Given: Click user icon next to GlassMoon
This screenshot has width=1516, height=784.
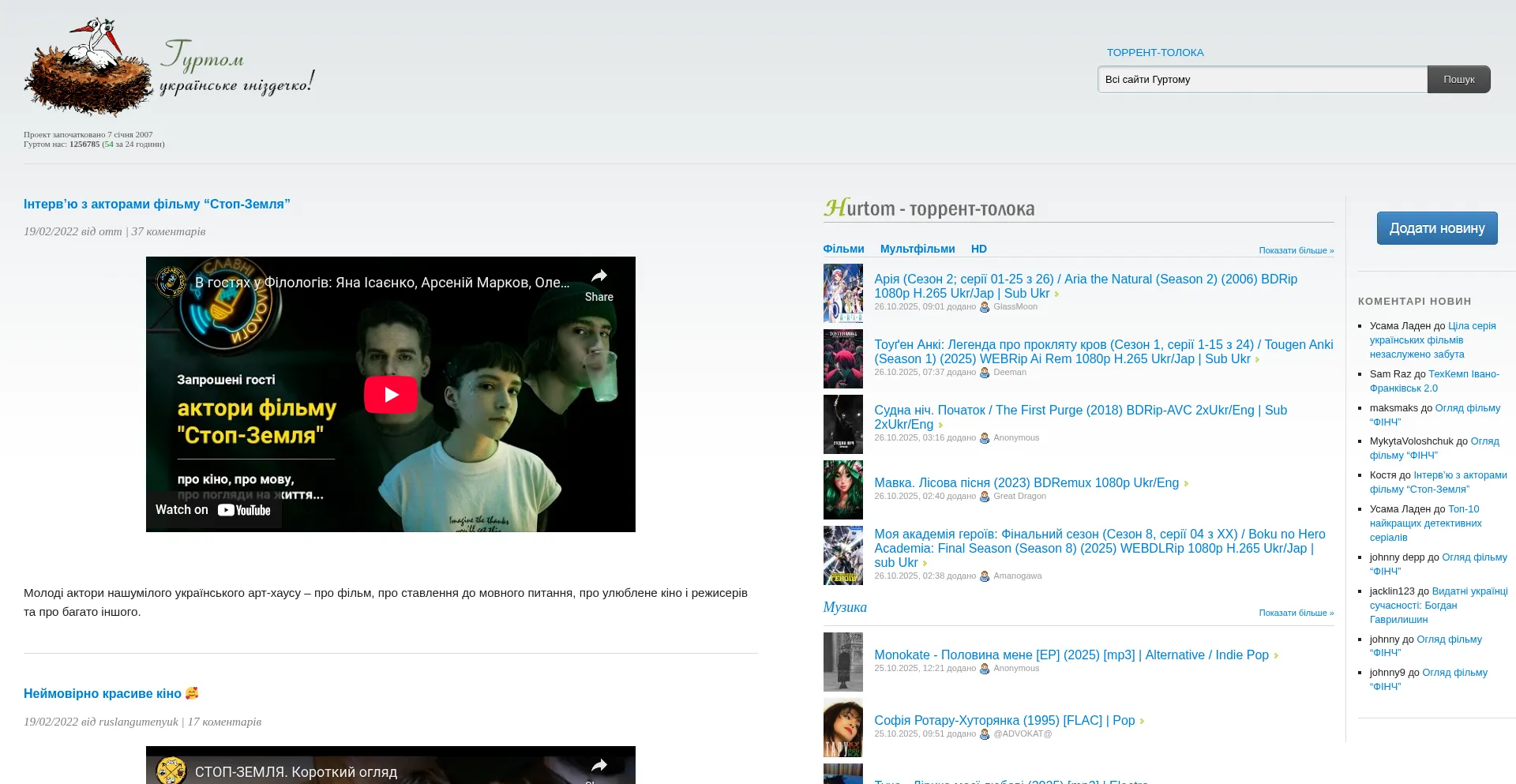Looking at the screenshot, I should [985, 307].
